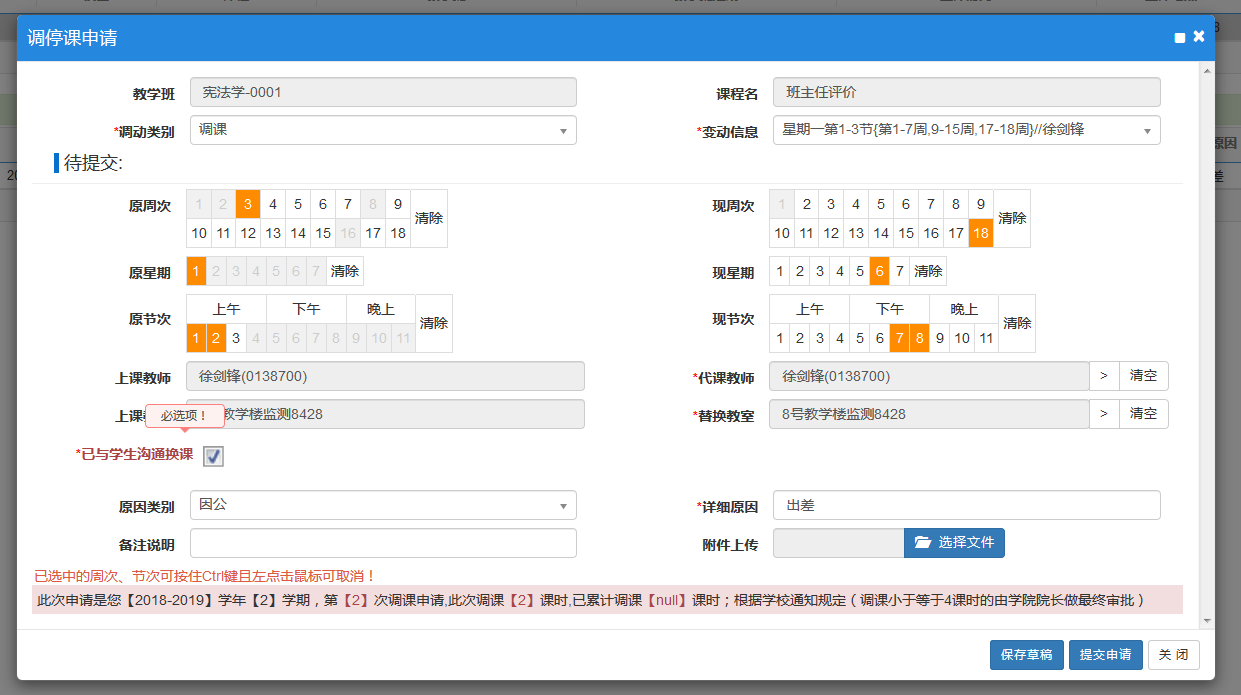1241x695 pixels.
Task: Select week 5 in 原周次
Action: (298, 205)
